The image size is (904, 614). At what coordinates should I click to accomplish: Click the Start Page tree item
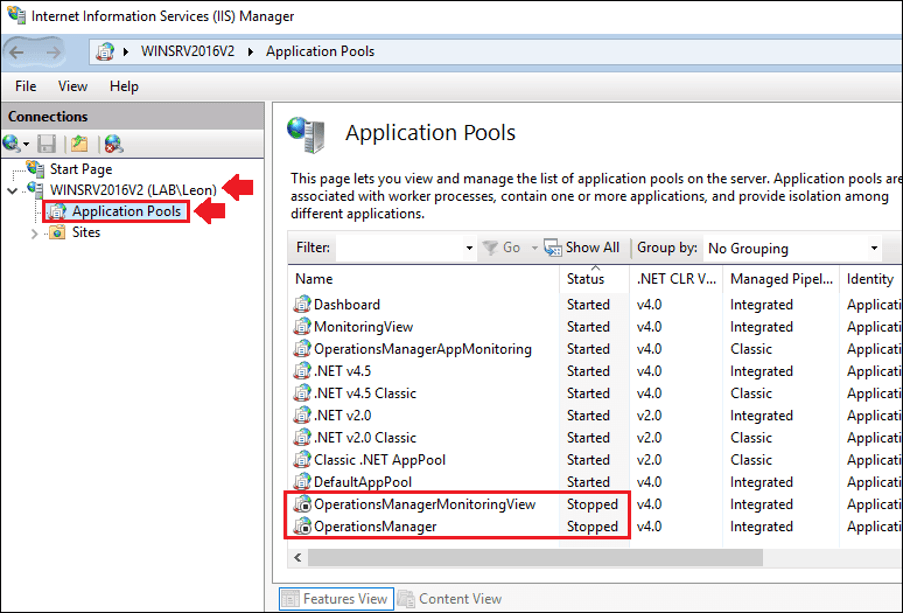[x=83, y=169]
